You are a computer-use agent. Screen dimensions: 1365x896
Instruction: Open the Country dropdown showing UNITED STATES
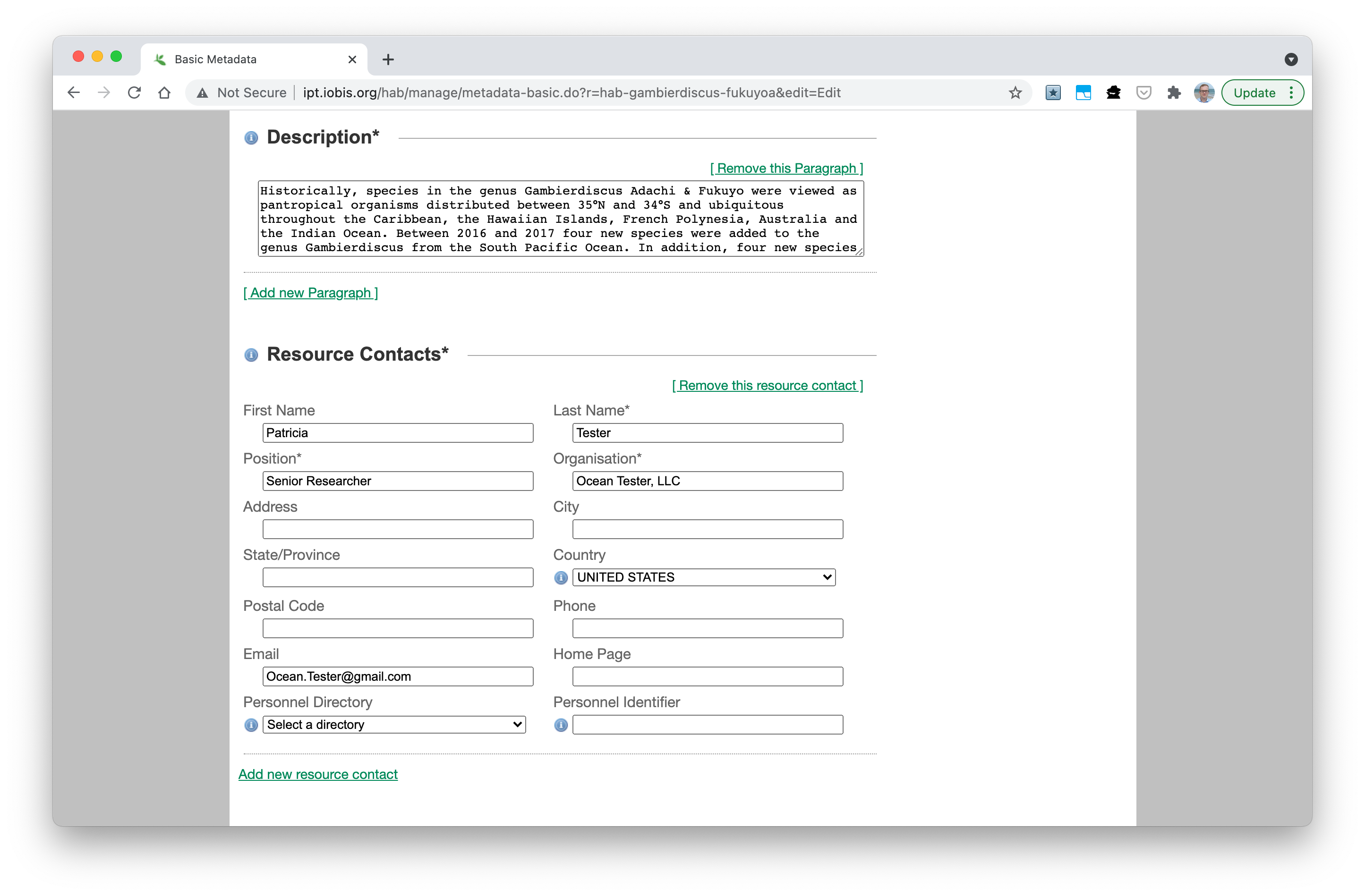[704, 577]
